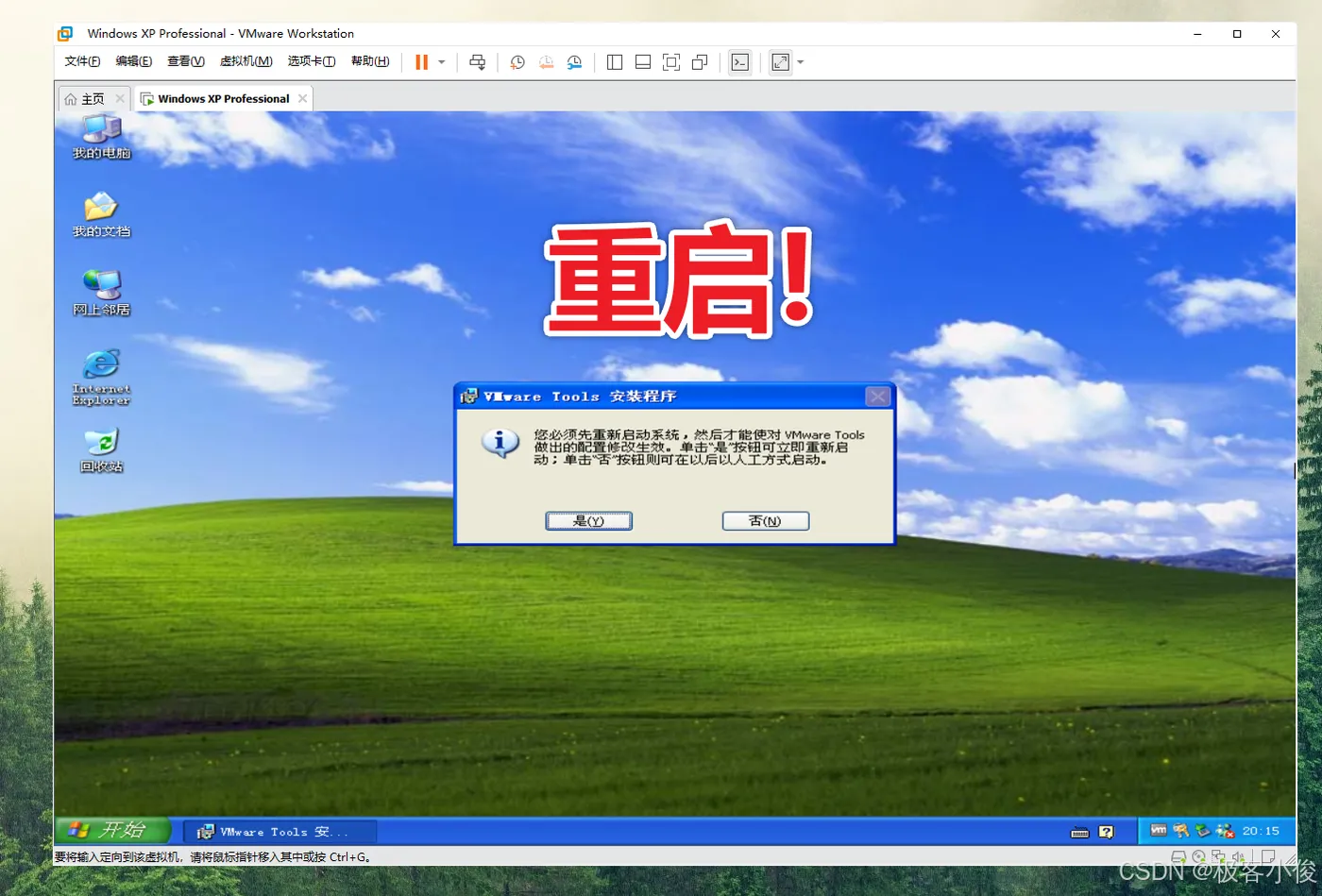The height and width of the screenshot is (896, 1322).
Task: Select the 我的电脑 desktop icon
Action: pos(101,136)
